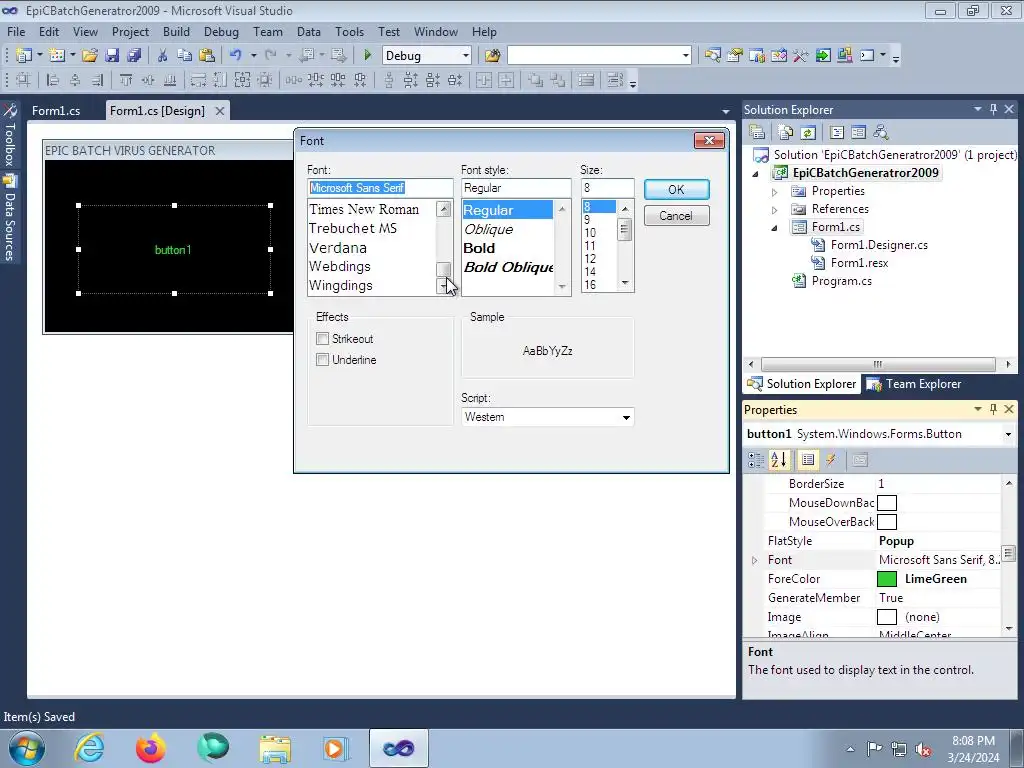
Task: Open the Debug menu
Action: 221,31
